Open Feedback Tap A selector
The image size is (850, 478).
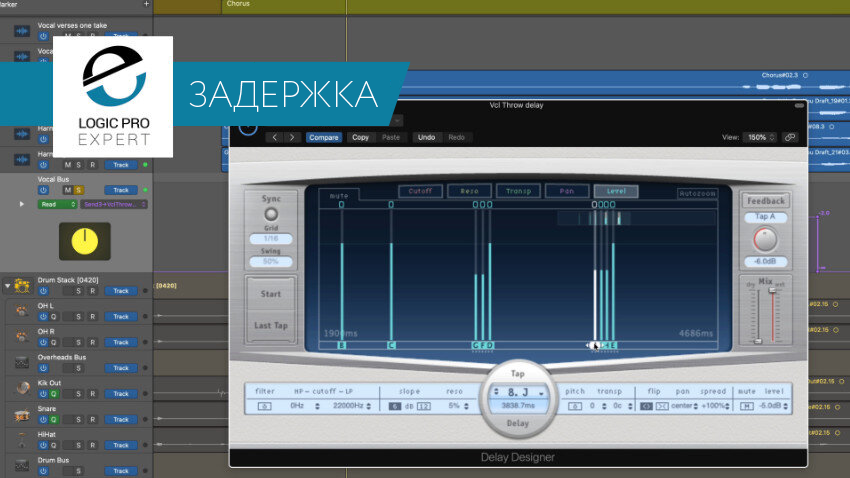click(765, 217)
